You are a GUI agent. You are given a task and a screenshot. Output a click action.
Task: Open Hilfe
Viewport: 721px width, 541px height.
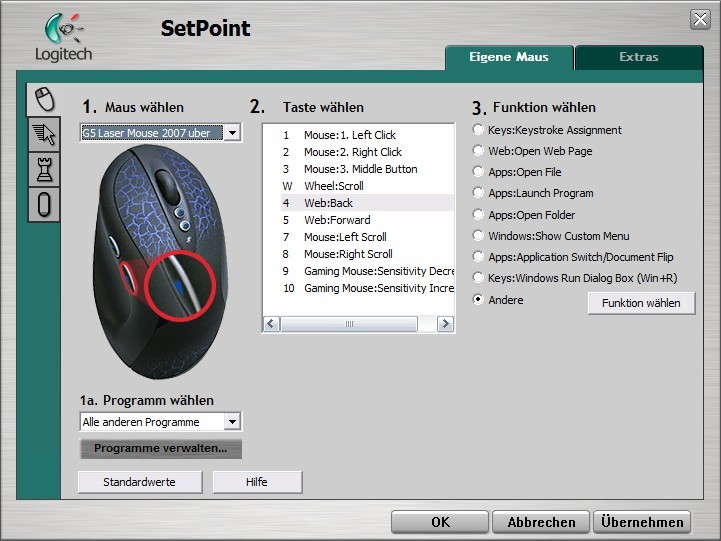pyautogui.click(x=257, y=482)
